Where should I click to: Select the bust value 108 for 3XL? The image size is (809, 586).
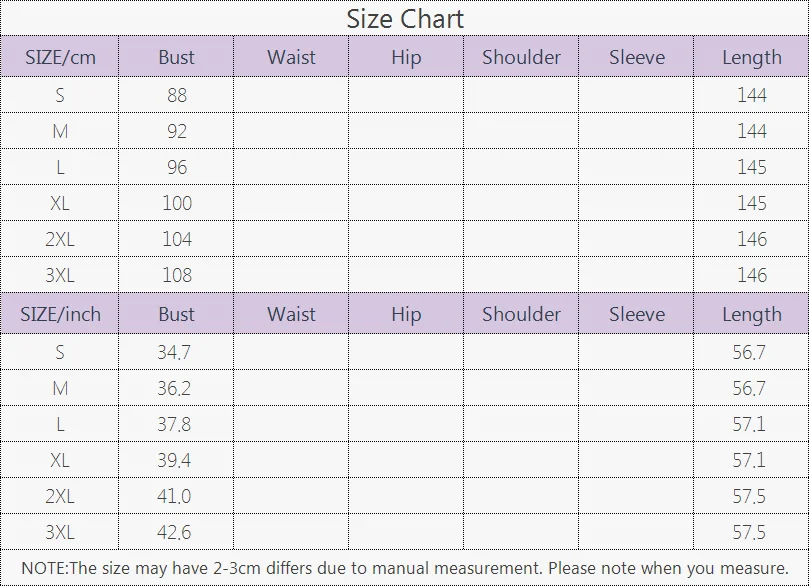click(176, 275)
